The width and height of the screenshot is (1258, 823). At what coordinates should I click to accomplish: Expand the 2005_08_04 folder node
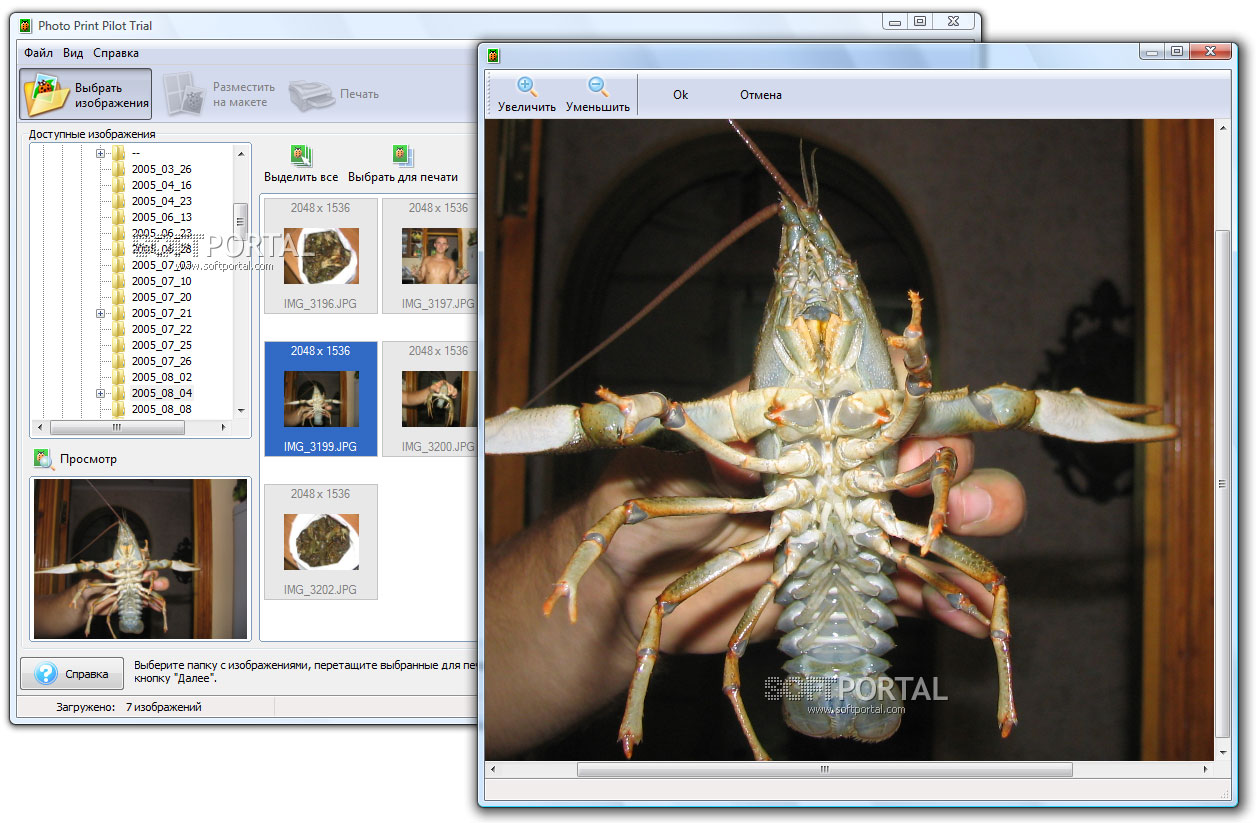coord(100,393)
